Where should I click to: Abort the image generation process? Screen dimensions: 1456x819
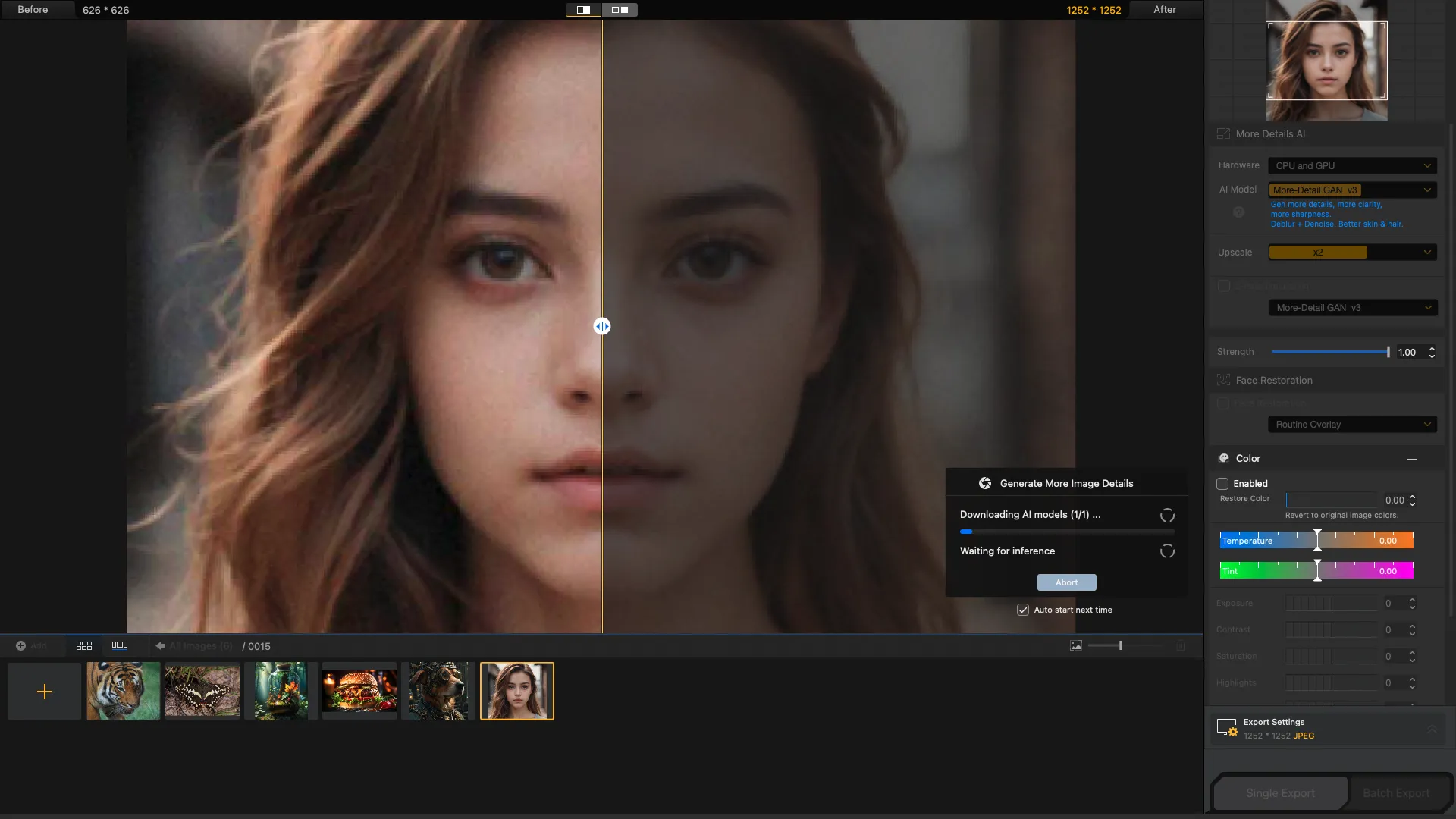[x=1066, y=582]
